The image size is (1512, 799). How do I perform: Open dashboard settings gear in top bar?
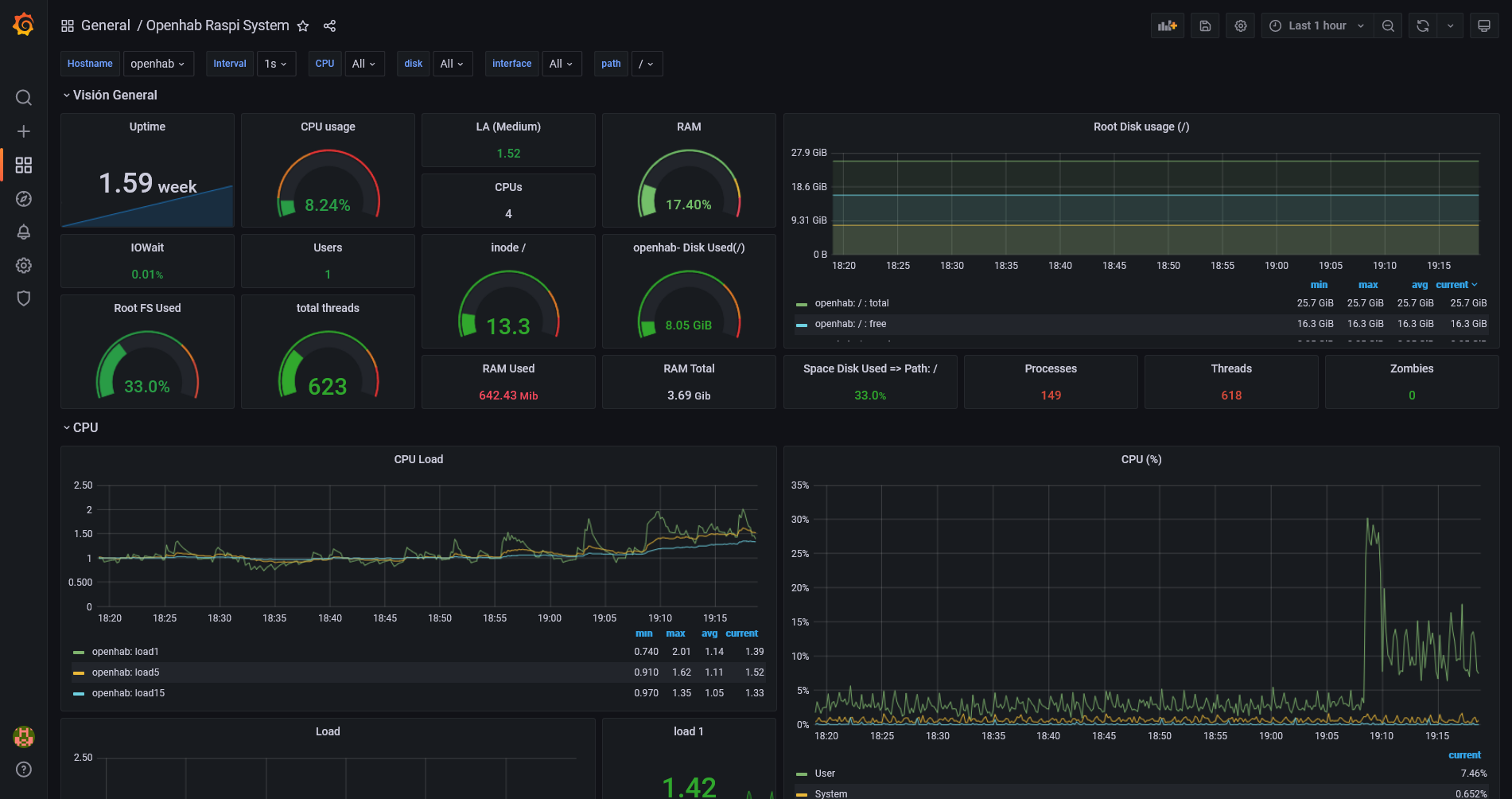[x=1240, y=26]
